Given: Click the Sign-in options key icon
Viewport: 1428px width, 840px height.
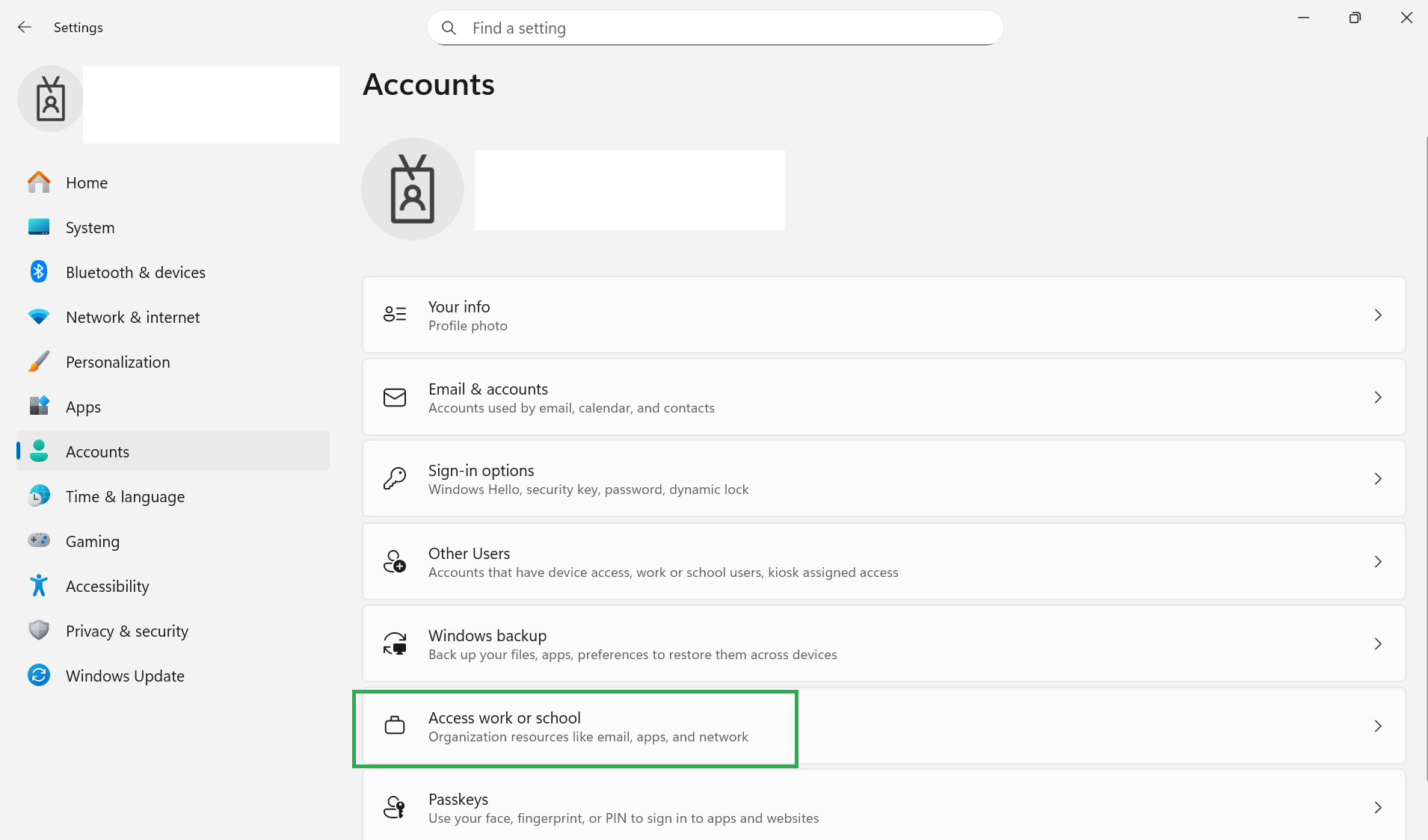Looking at the screenshot, I should (395, 478).
